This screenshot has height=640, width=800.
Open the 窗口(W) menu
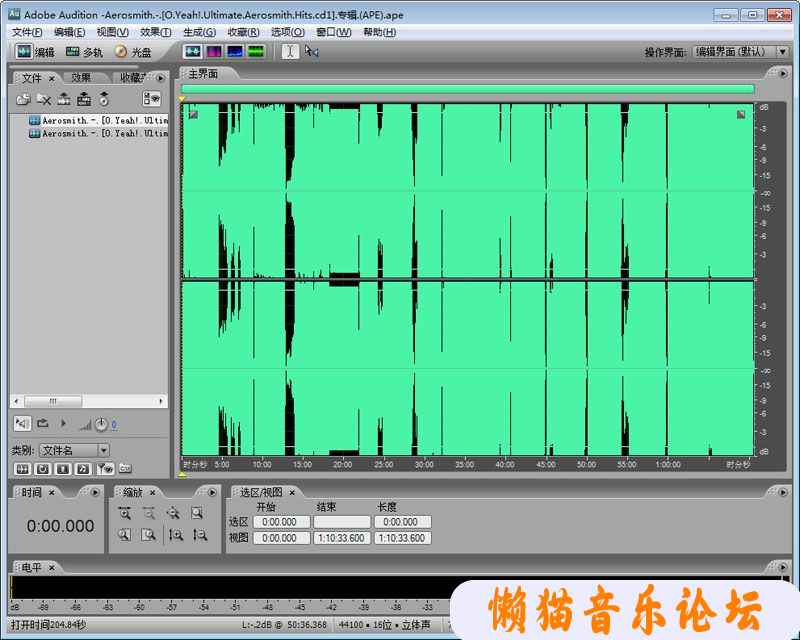(x=334, y=32)
